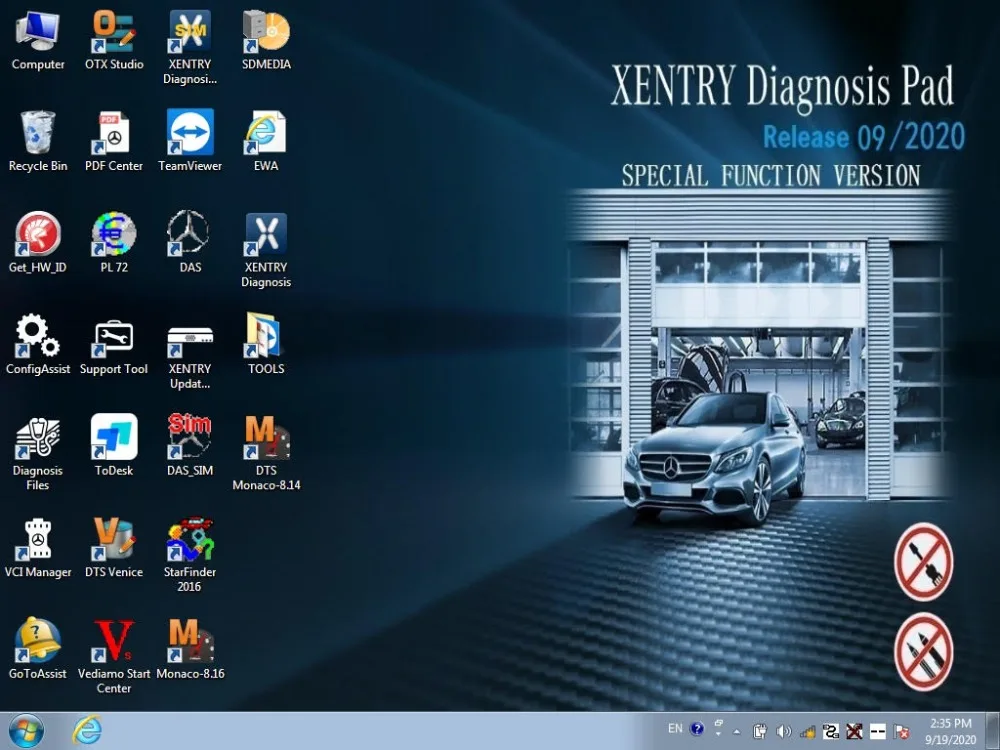Open the EWA shortcut
1000x750 pixels.
pyautogui.click(x=266, y=141)
